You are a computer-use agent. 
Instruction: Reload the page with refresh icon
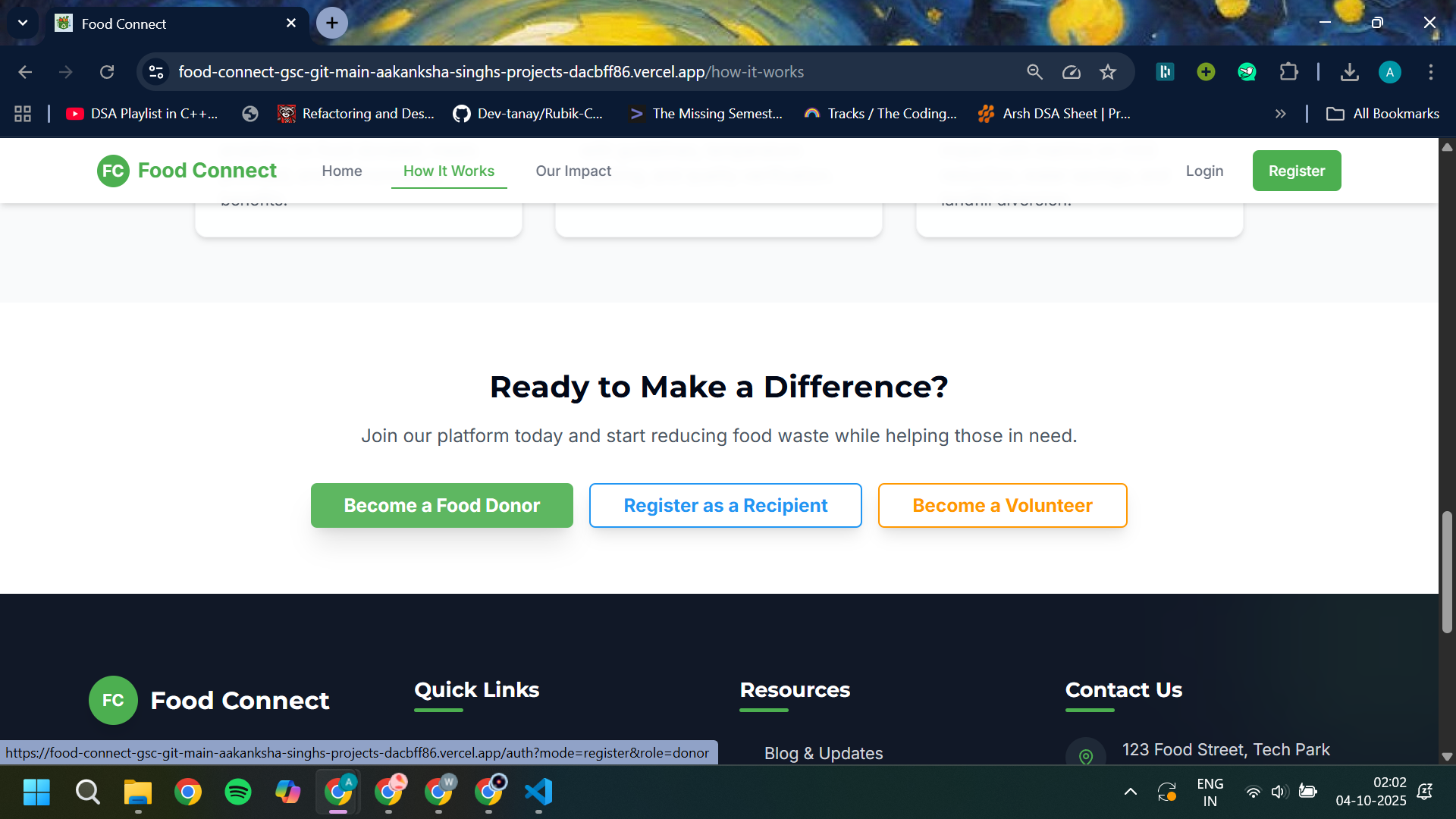tap(107, 72)
